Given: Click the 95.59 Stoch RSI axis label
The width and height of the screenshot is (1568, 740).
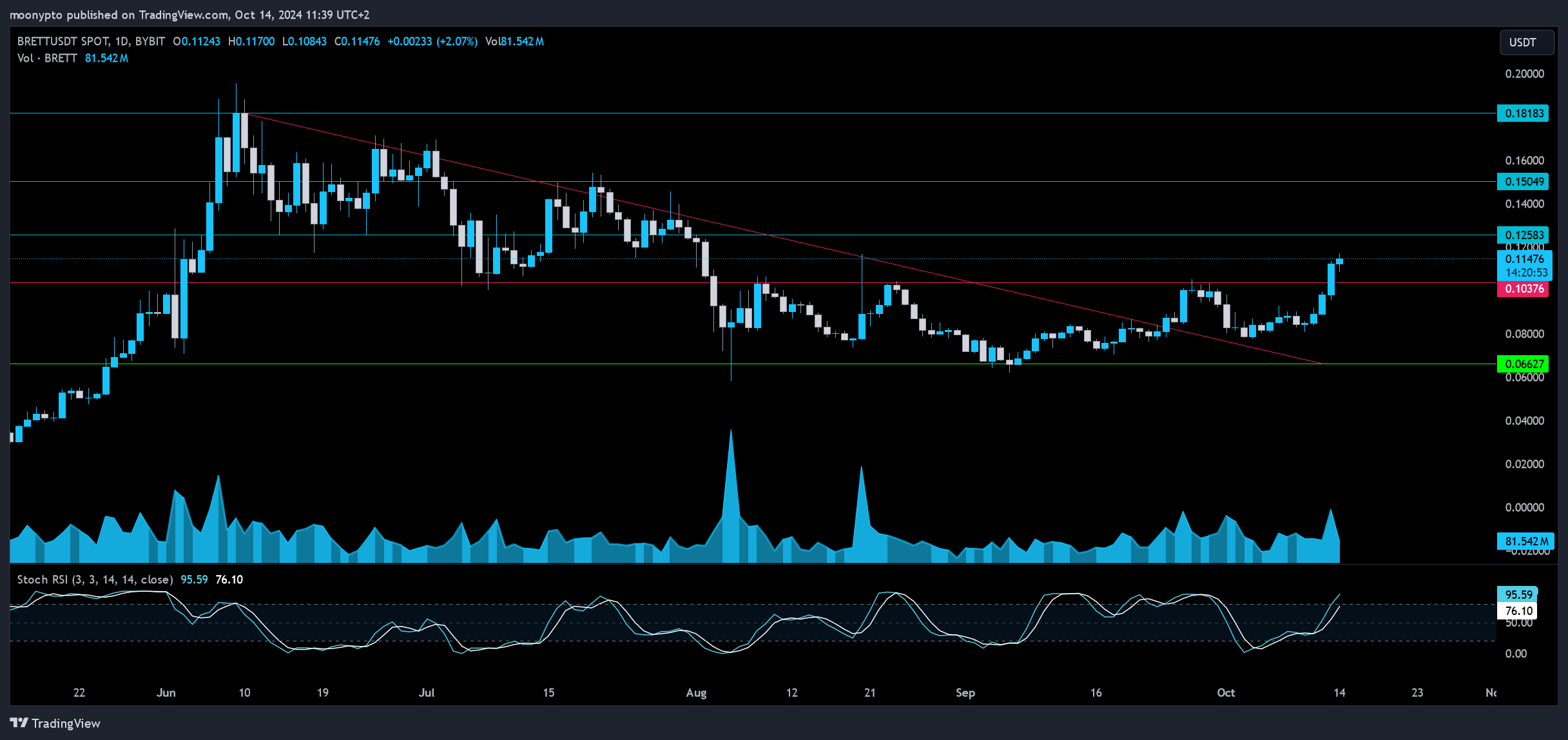Looking at the screenshot, I should (x=1518, y=594).
